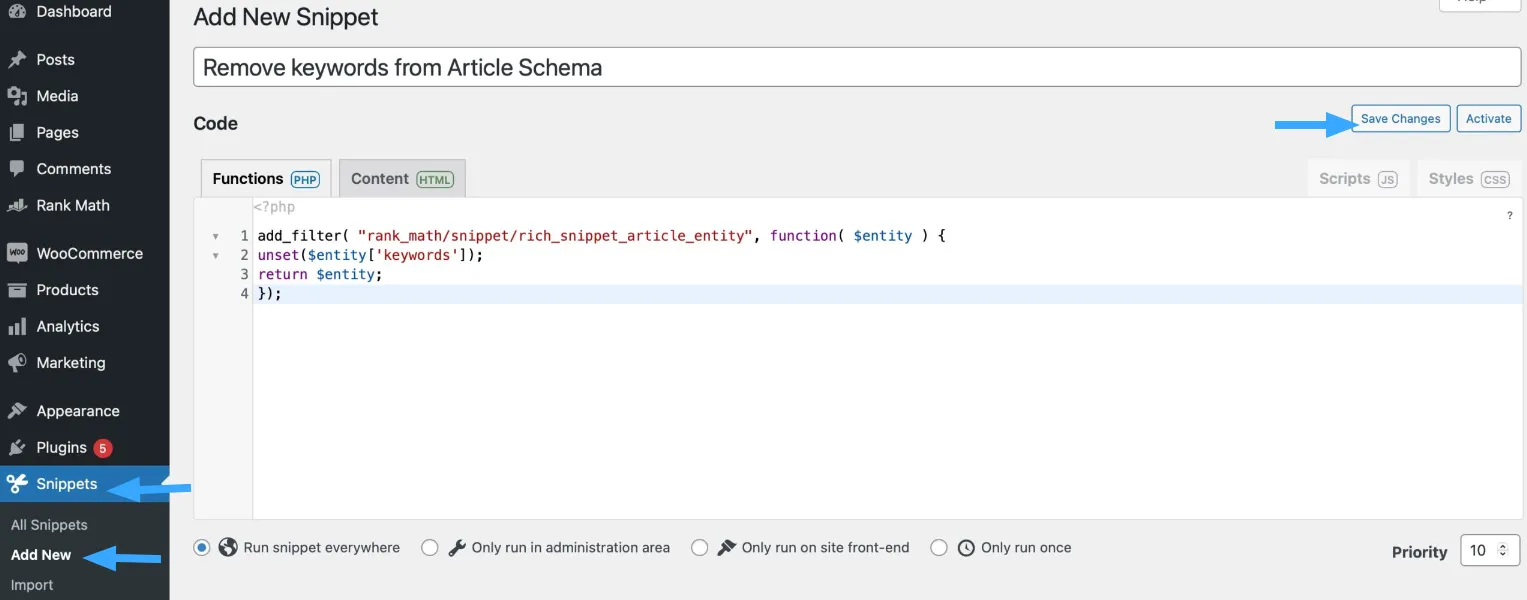The width and height of the screenshot is (1527, 600).
Task: Click the Dashboard gauge icon
Action: (17, 12)
